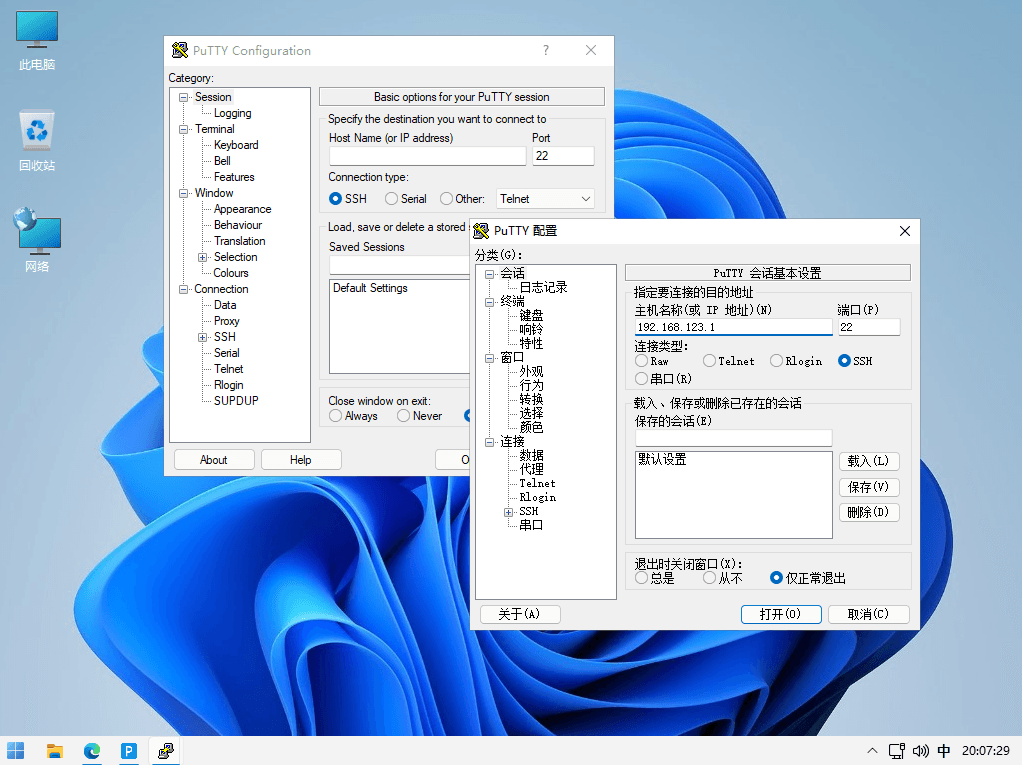Select Default Settings in the Saved Sessions list

click(370, 288)
